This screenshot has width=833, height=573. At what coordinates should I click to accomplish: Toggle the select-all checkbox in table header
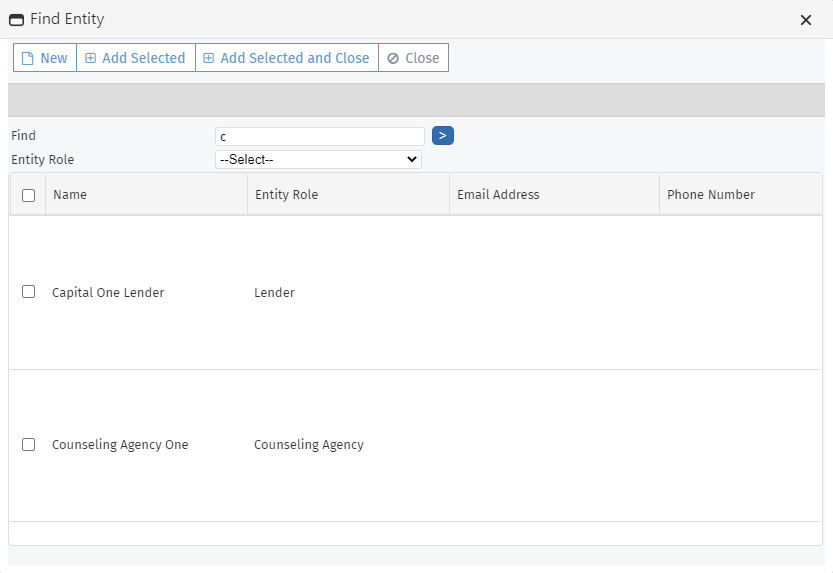coord(28,195)
